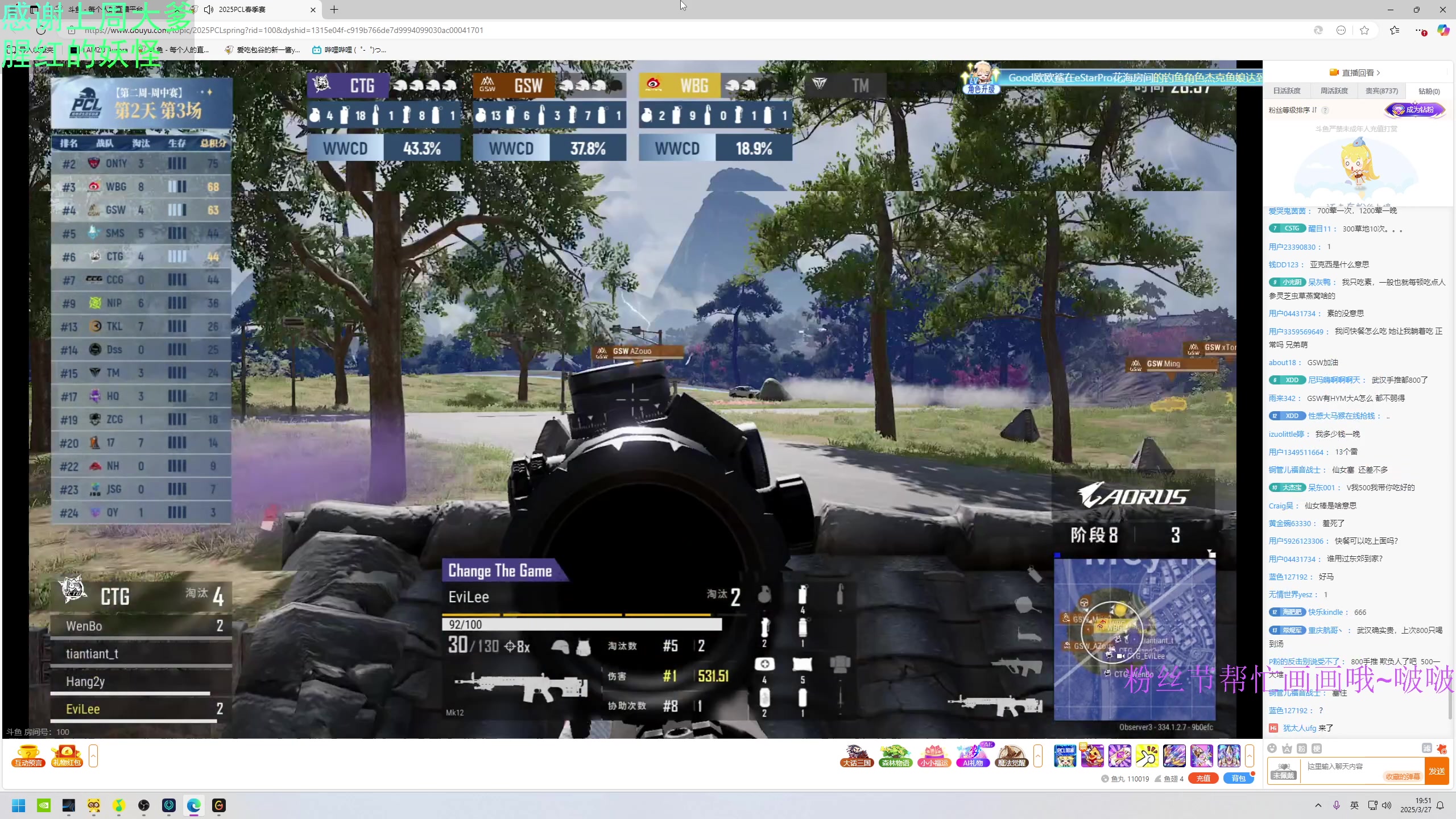The image size is (1456, 819).
Task: Add this page to favorites star
Action: pos(1364,30)
